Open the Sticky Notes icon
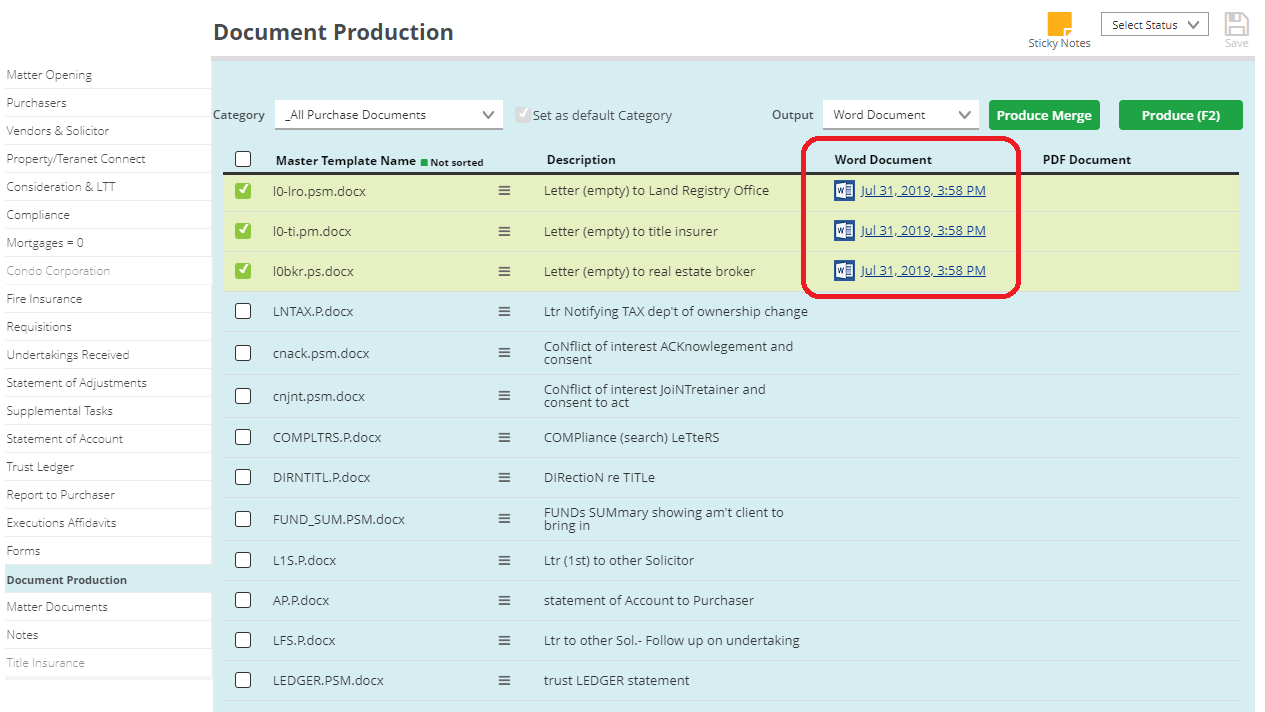This screenshot has height=712, width=1265. 1059,24
